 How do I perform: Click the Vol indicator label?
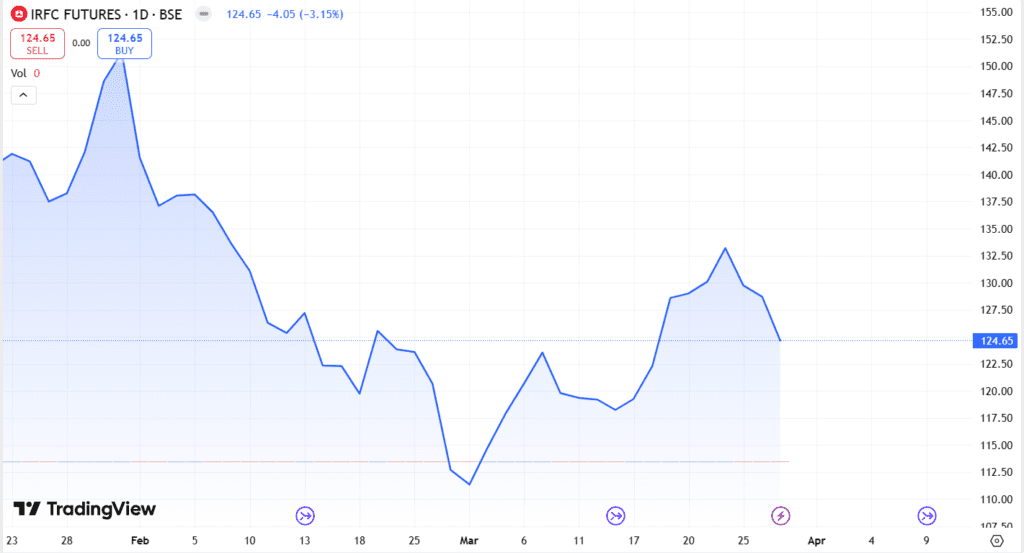click(x=18, y=73)
